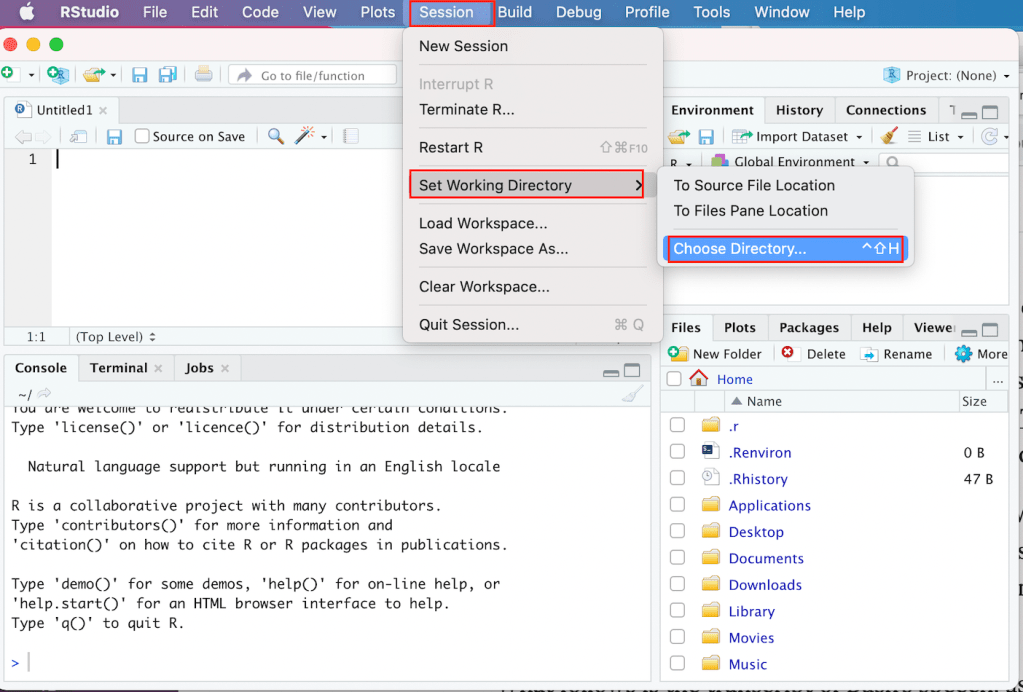Print the current file

pyautogui.click(x=204, y=74)
